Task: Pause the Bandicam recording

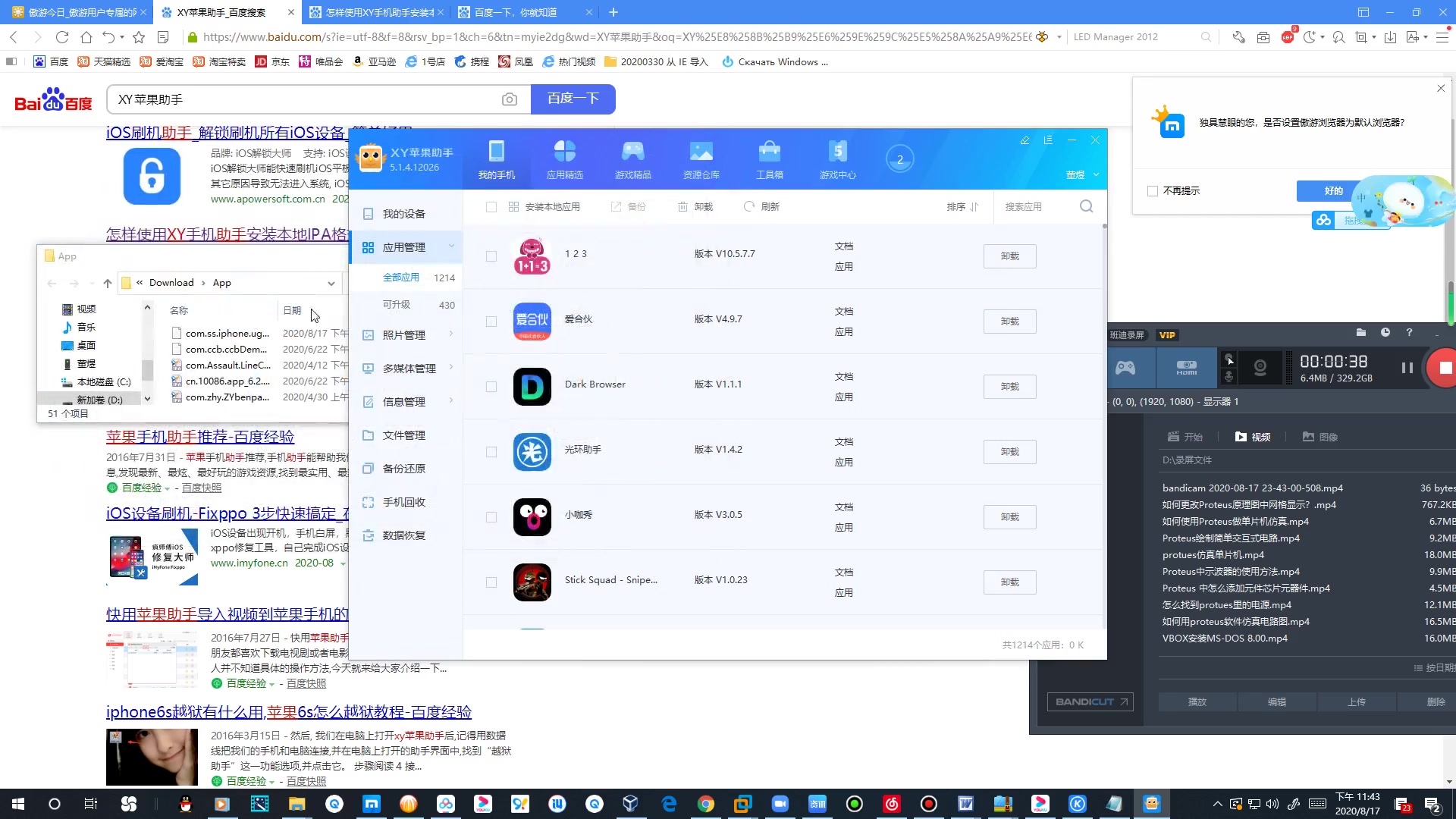Action: [x=1407, y=368]
